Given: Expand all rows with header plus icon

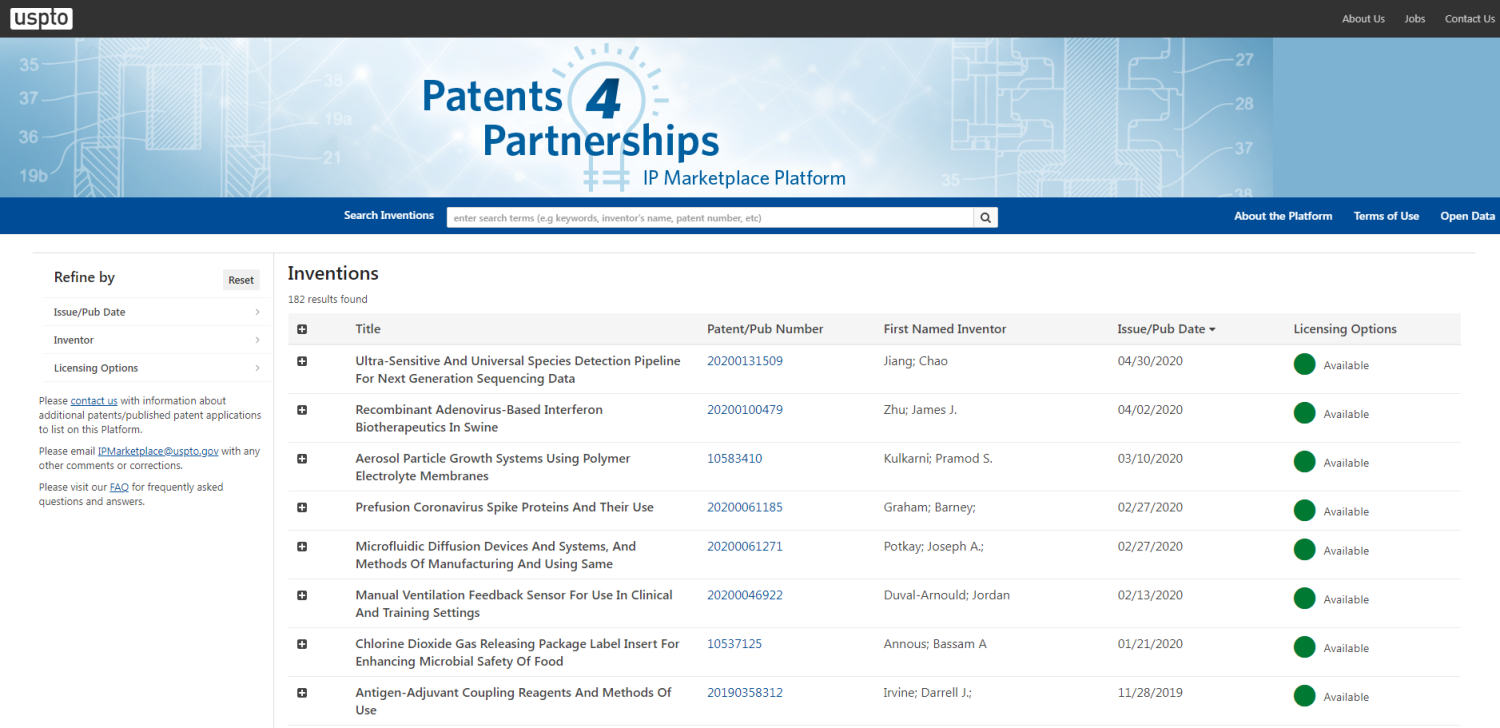Looking at the screenshot, I should 302,329.
